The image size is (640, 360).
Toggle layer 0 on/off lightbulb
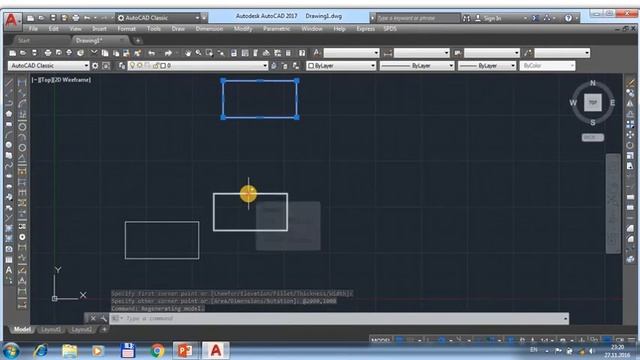[132, 66]
